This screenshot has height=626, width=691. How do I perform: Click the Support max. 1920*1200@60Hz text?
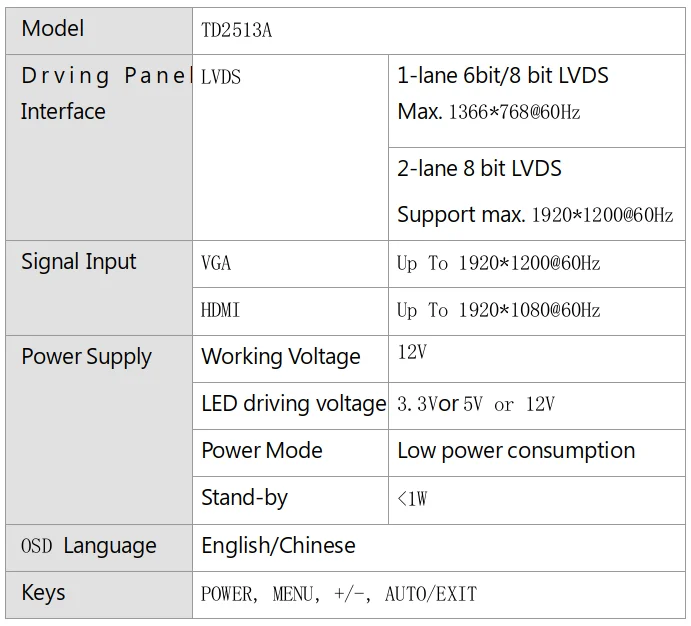pos(535,215)
